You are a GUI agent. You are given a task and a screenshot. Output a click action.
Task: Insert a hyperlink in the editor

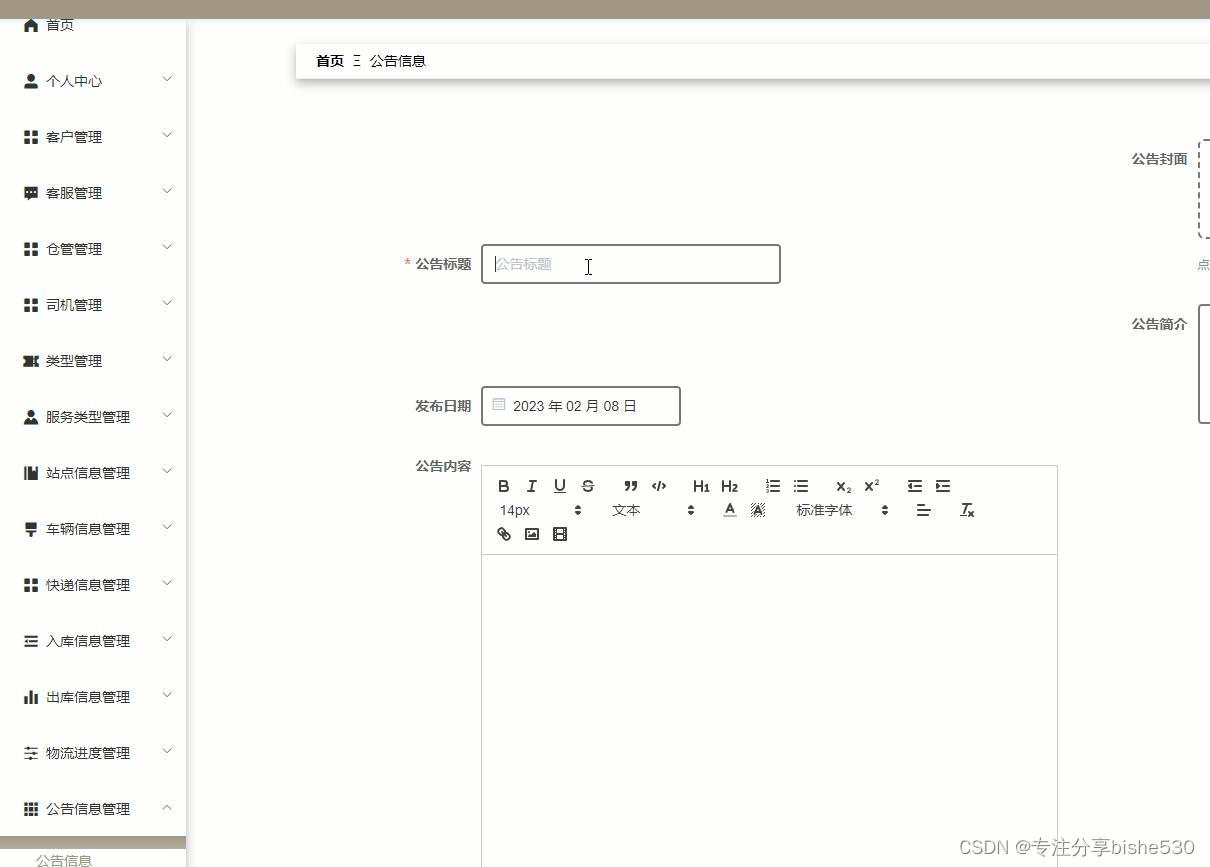(504, 534)
